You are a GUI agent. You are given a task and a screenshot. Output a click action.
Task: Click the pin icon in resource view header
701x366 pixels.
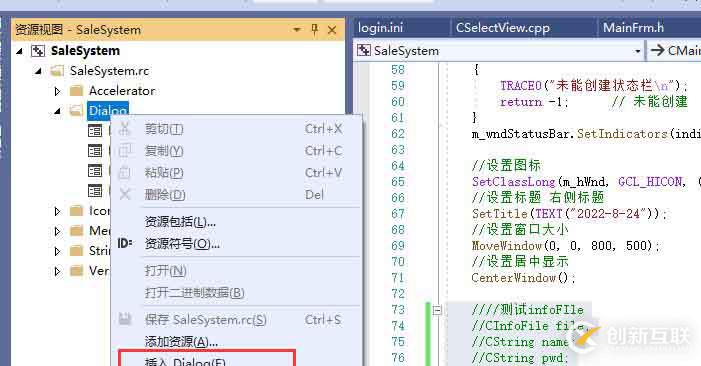(314, 30)
